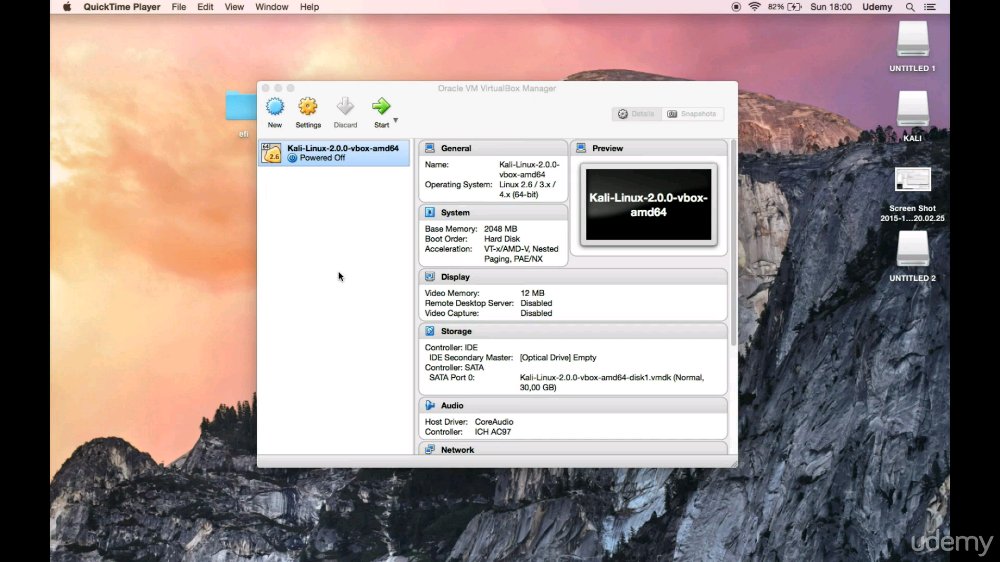Switch to the Snapshots view
The height and width of the screenshot is (562, 1000).
coord(692,114)
